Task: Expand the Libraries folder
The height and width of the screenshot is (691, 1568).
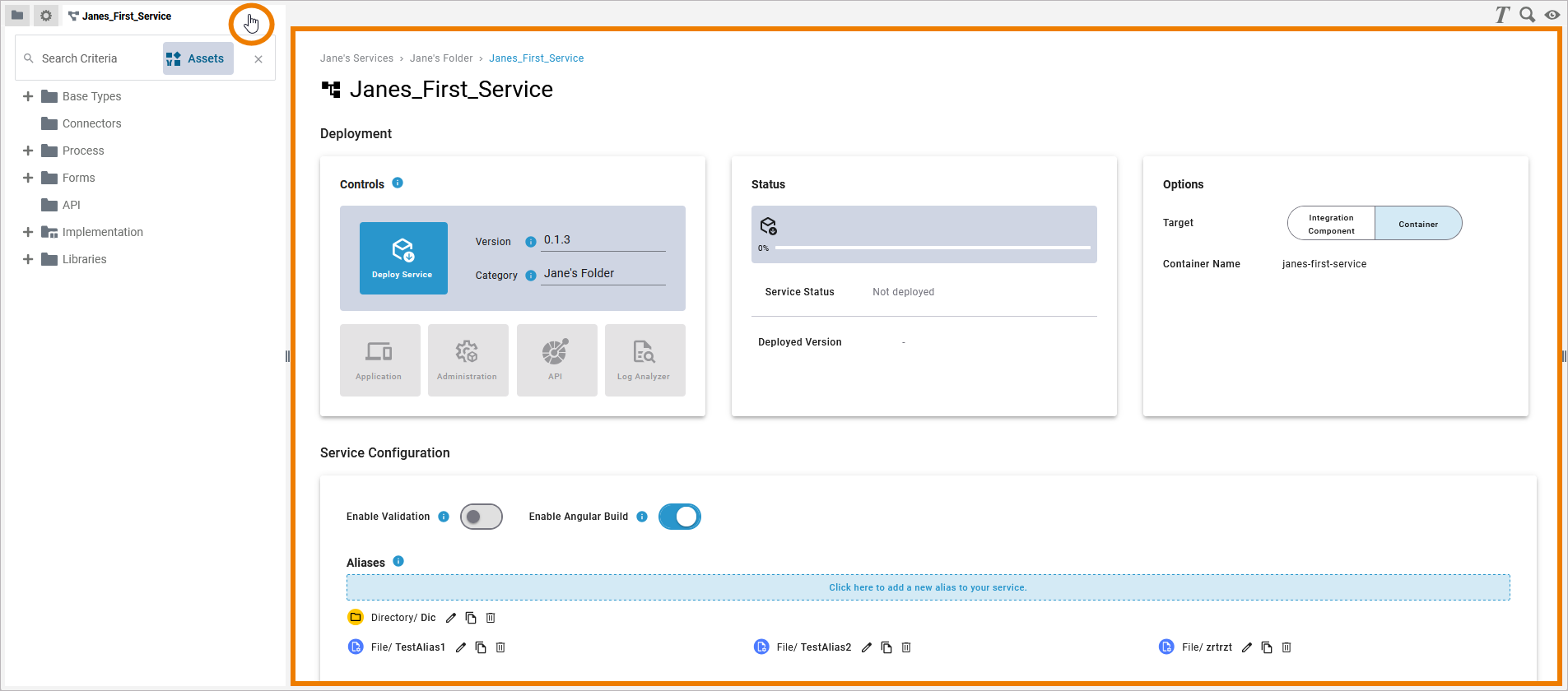Action: point(28,259)
